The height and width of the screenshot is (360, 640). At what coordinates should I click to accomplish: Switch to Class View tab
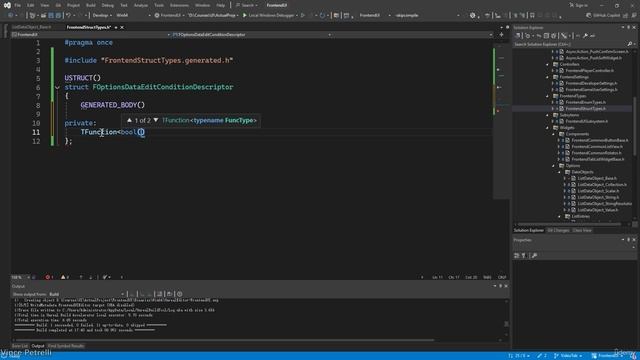coord(582,231)
